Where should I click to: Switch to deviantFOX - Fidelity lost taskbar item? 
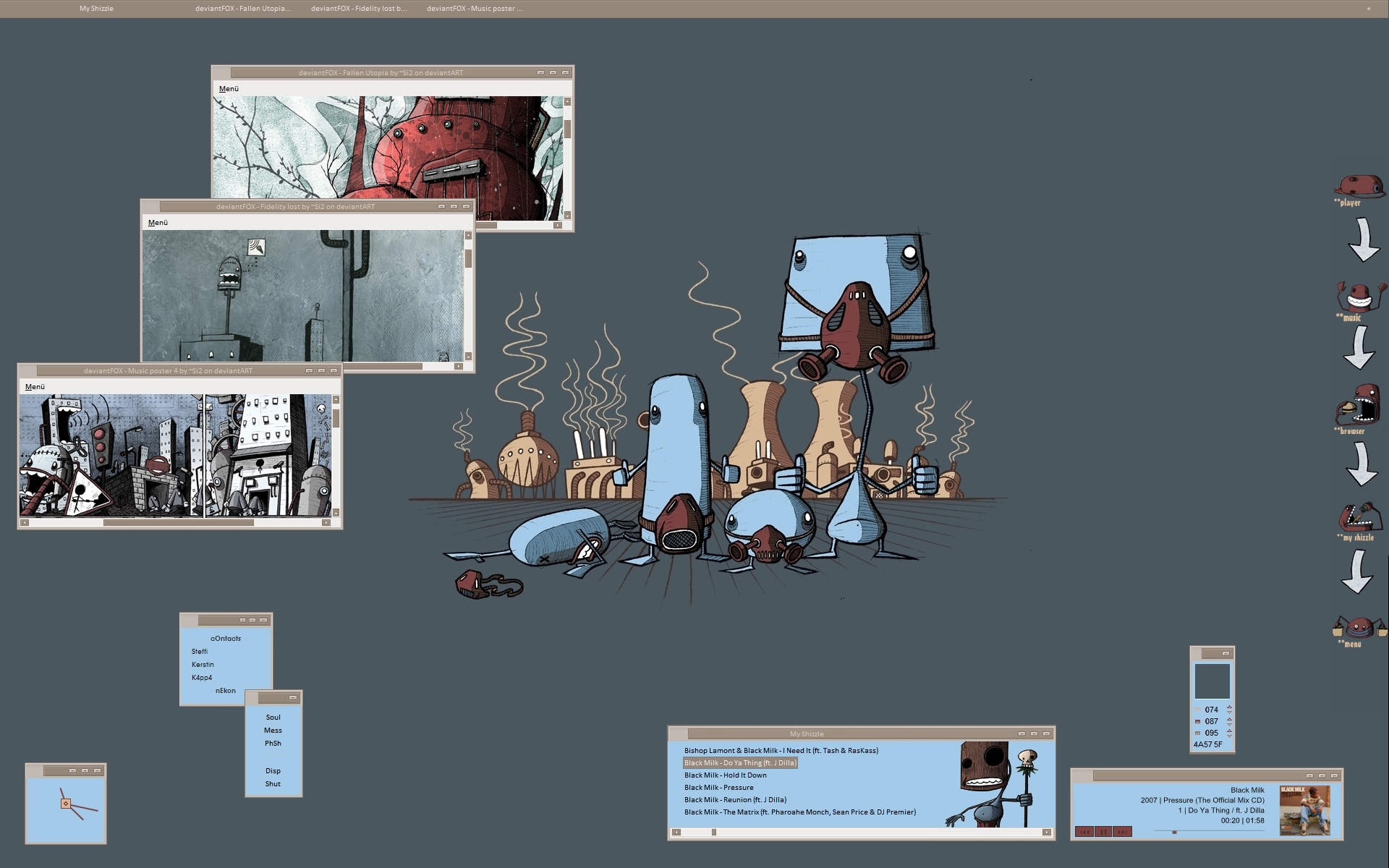point(359,9)
